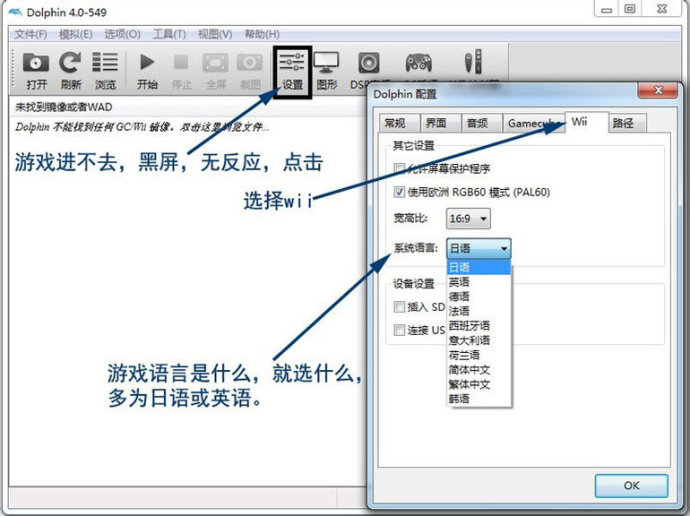Viewport: 690px width, 516px height.
Task: Collapse the system language (系统语言) combo box
Action: click(478, 249)
